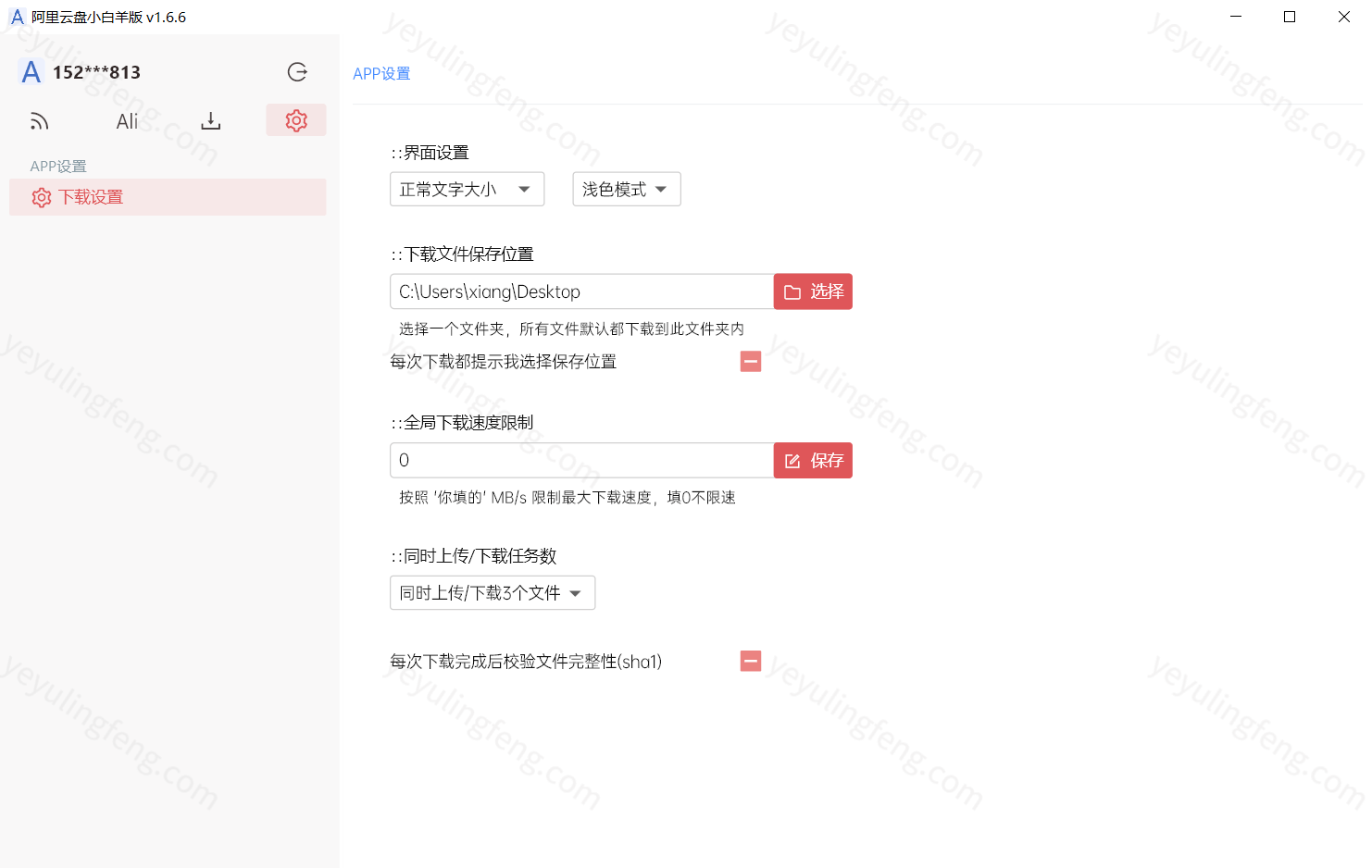The width and height of the screenshot is (1372, 868).
Task: Close the 阿里云盘小白羊版 window
Action: [x=1344, y=17]
